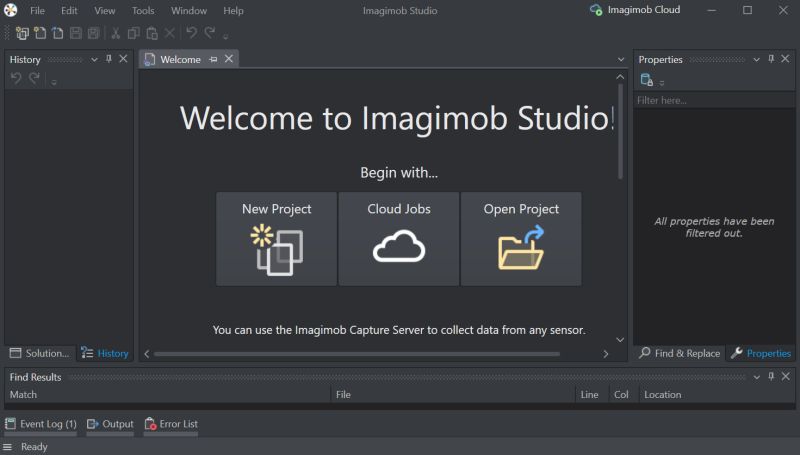This screenshot has width=800, height=455.
Task: Click the Properties 'Filter here...' field
Action: pos(714,100)
